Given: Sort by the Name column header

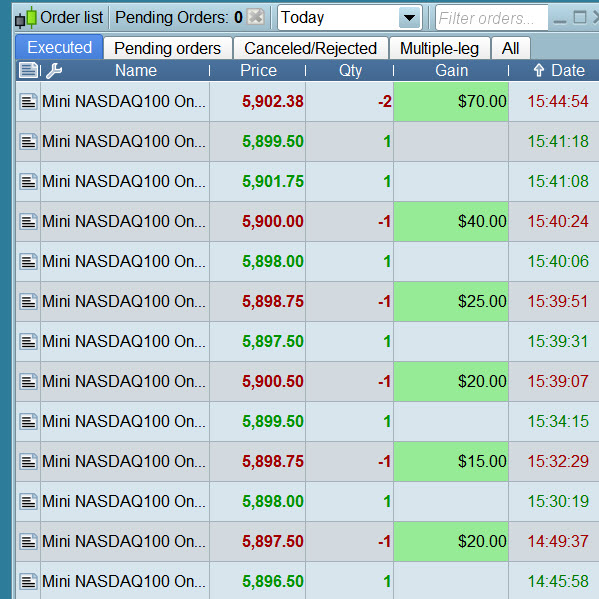Looking at the screenshot, I should (x=136, y=70).
